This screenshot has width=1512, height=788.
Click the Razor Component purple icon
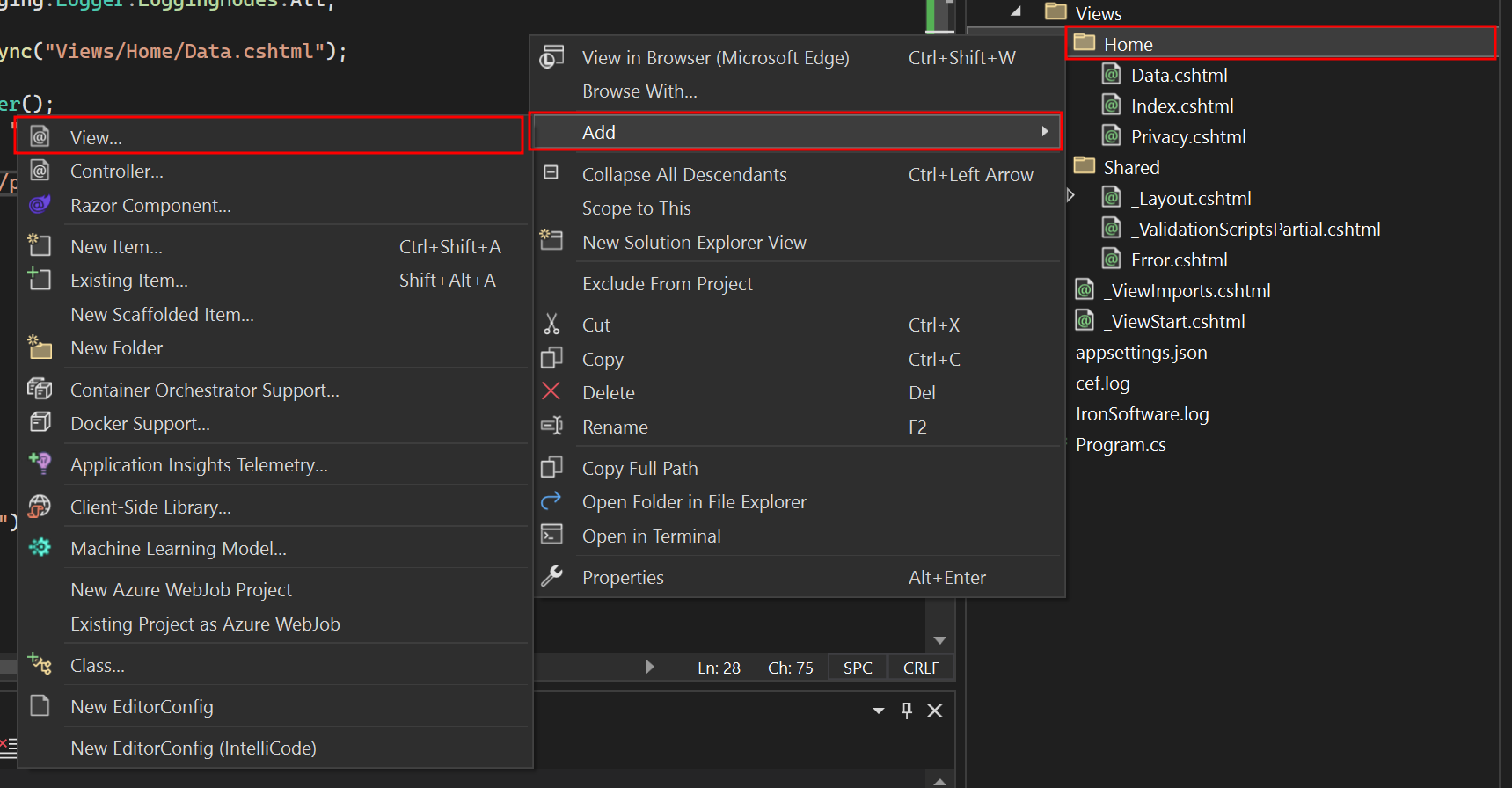pos(40,205)
